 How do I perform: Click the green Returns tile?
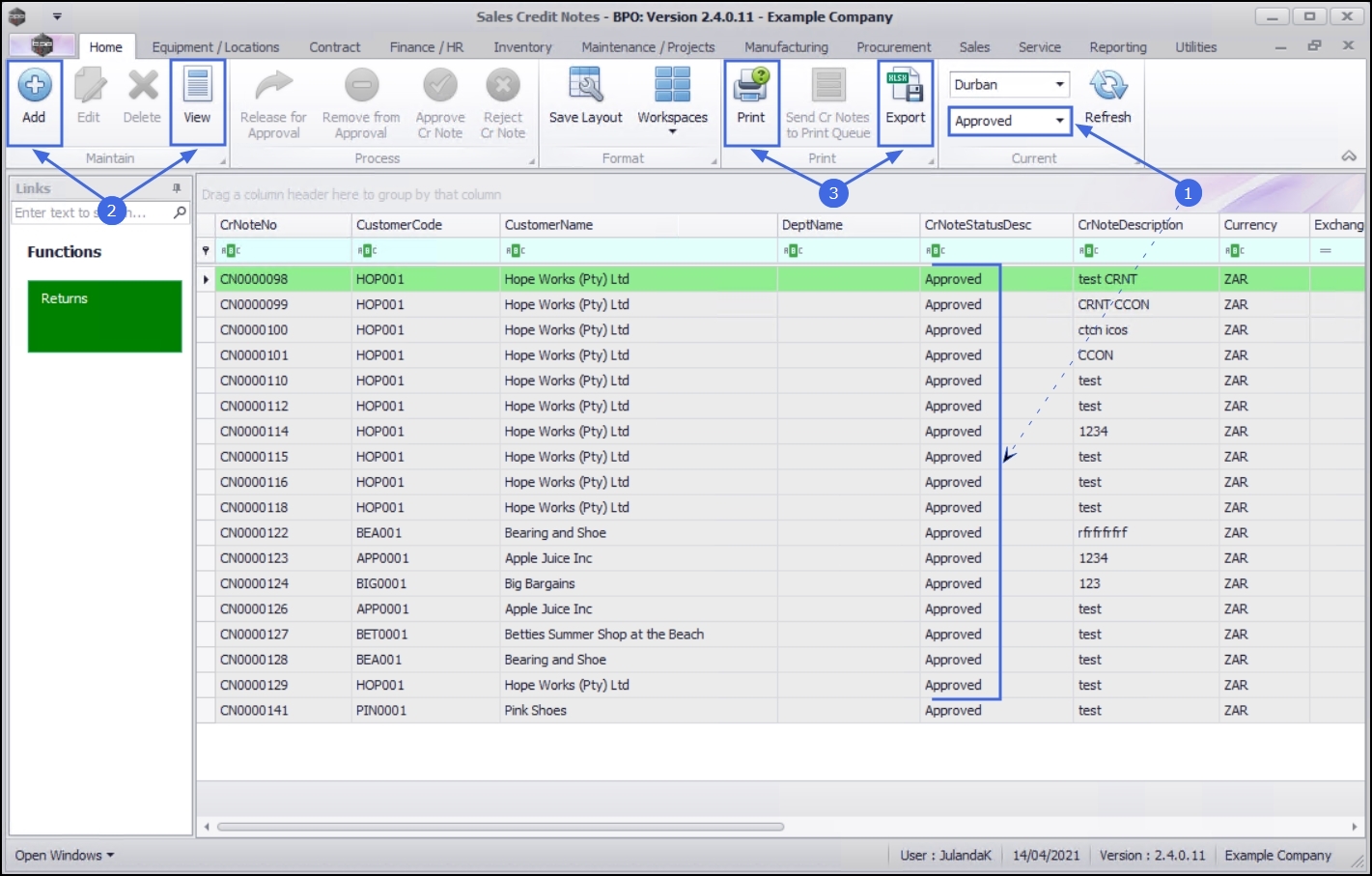pos(104,316)
